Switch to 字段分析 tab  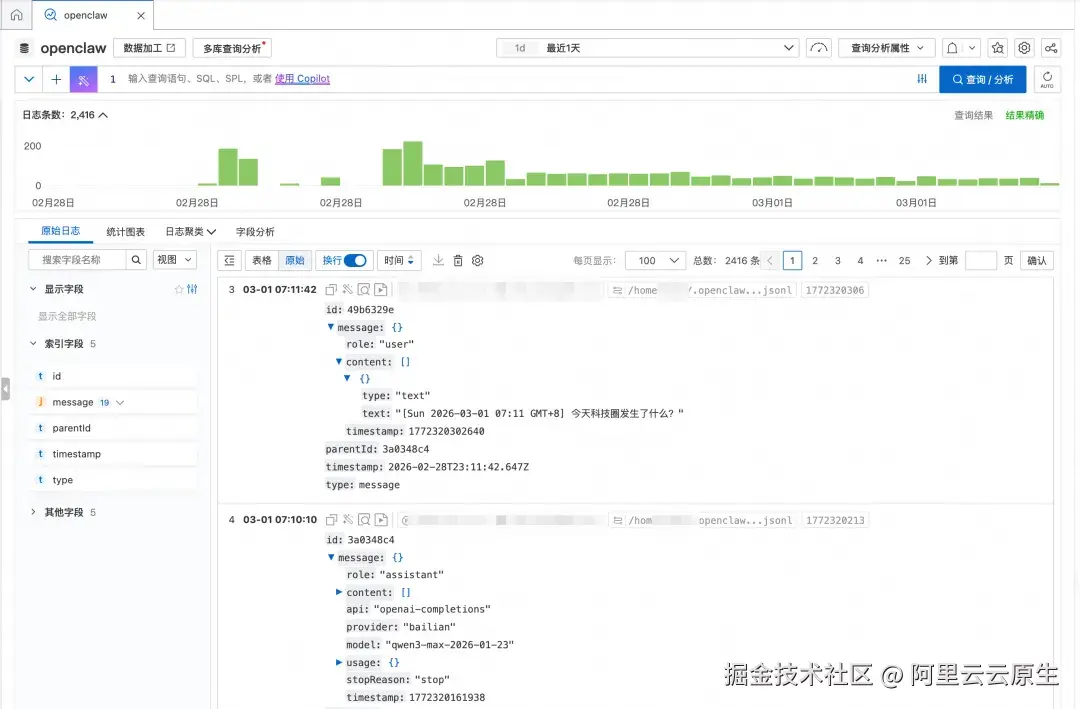[x=255, y=232]
